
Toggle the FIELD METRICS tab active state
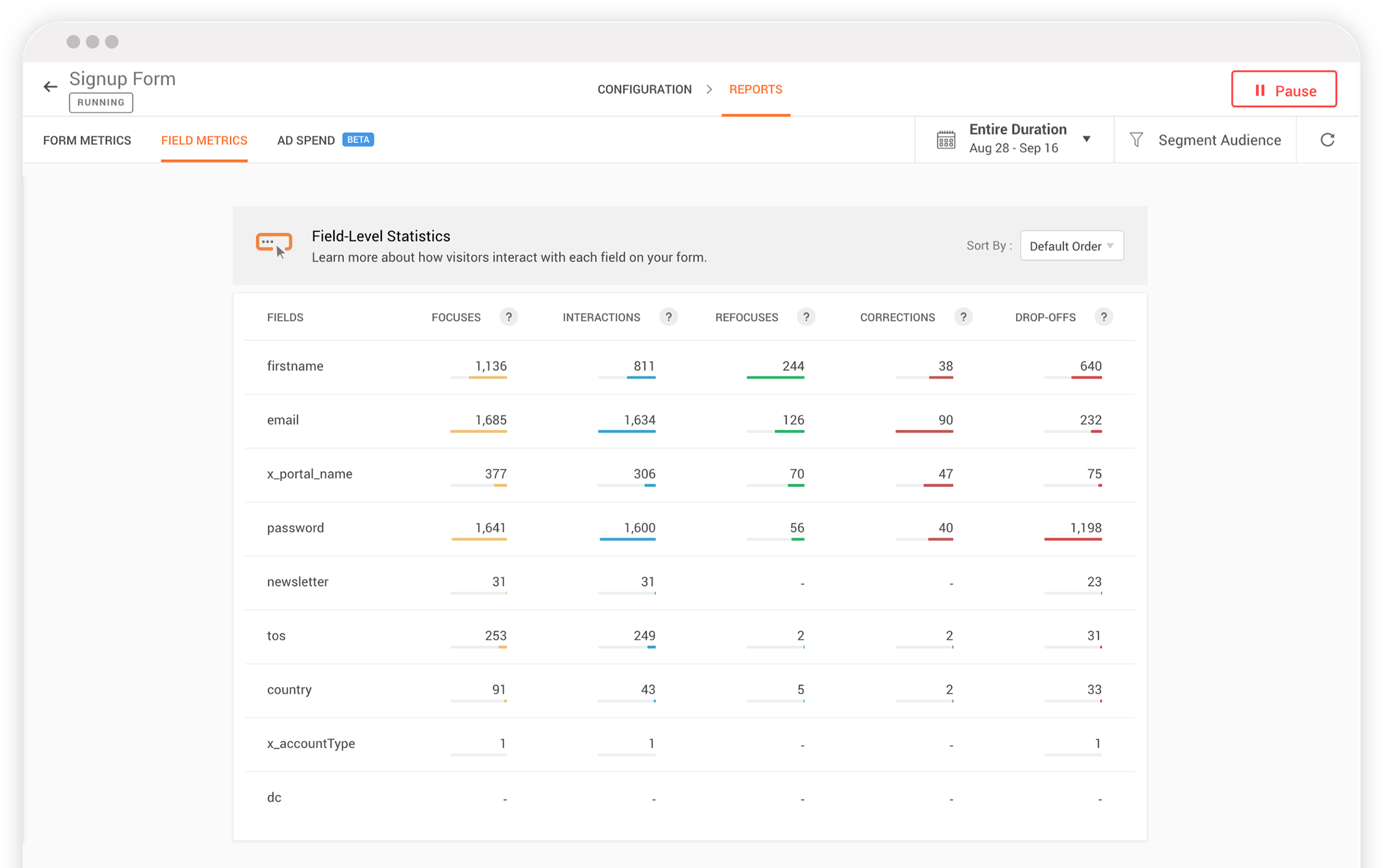(204, 139)
